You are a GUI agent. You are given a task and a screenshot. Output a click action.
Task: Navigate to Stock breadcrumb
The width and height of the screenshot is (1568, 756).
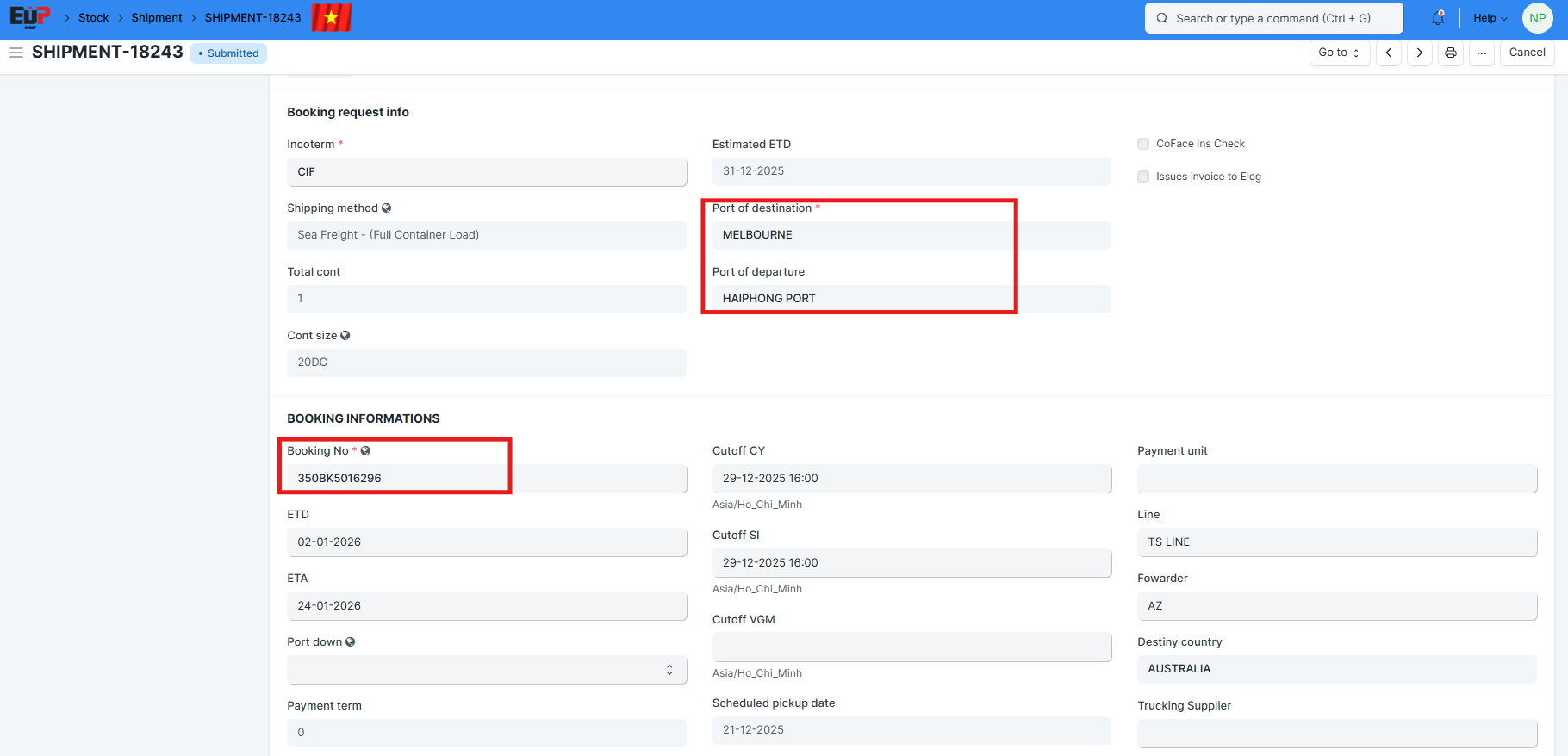tap(93, 18)
